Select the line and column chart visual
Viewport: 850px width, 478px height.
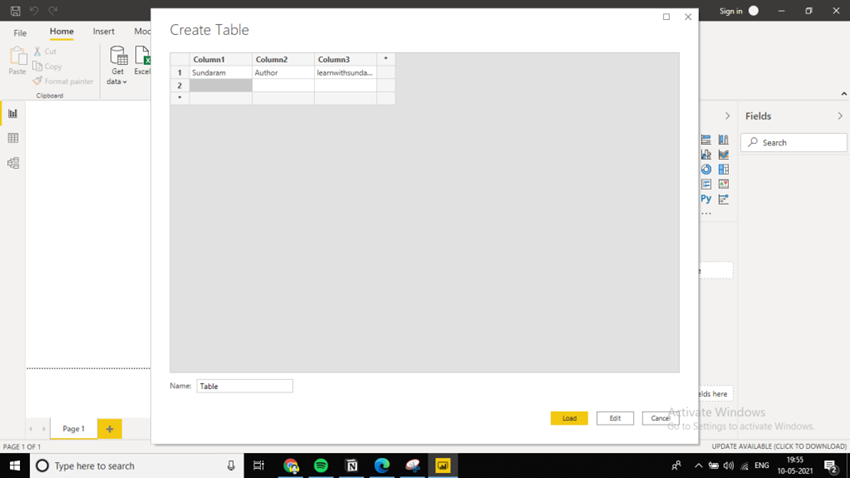[706, 155]
